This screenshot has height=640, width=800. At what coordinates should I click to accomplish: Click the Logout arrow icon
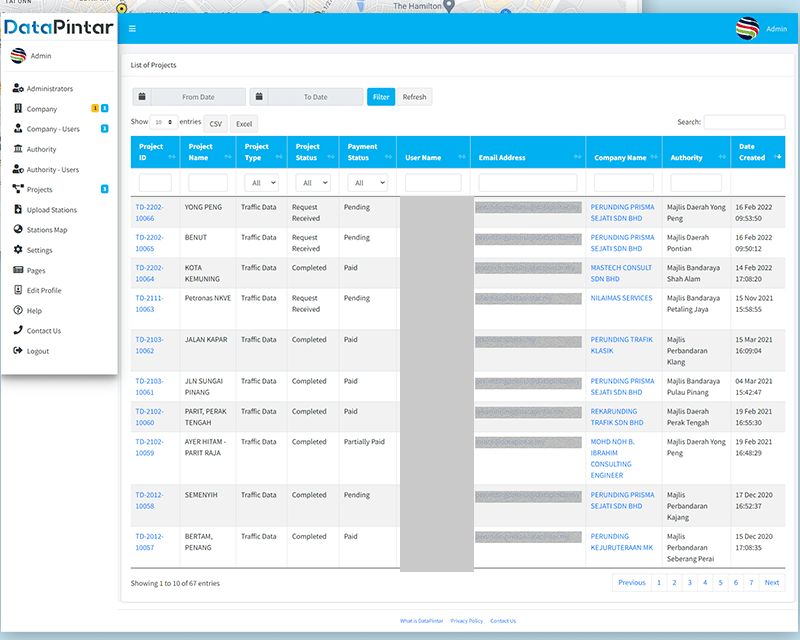[18, 351]
